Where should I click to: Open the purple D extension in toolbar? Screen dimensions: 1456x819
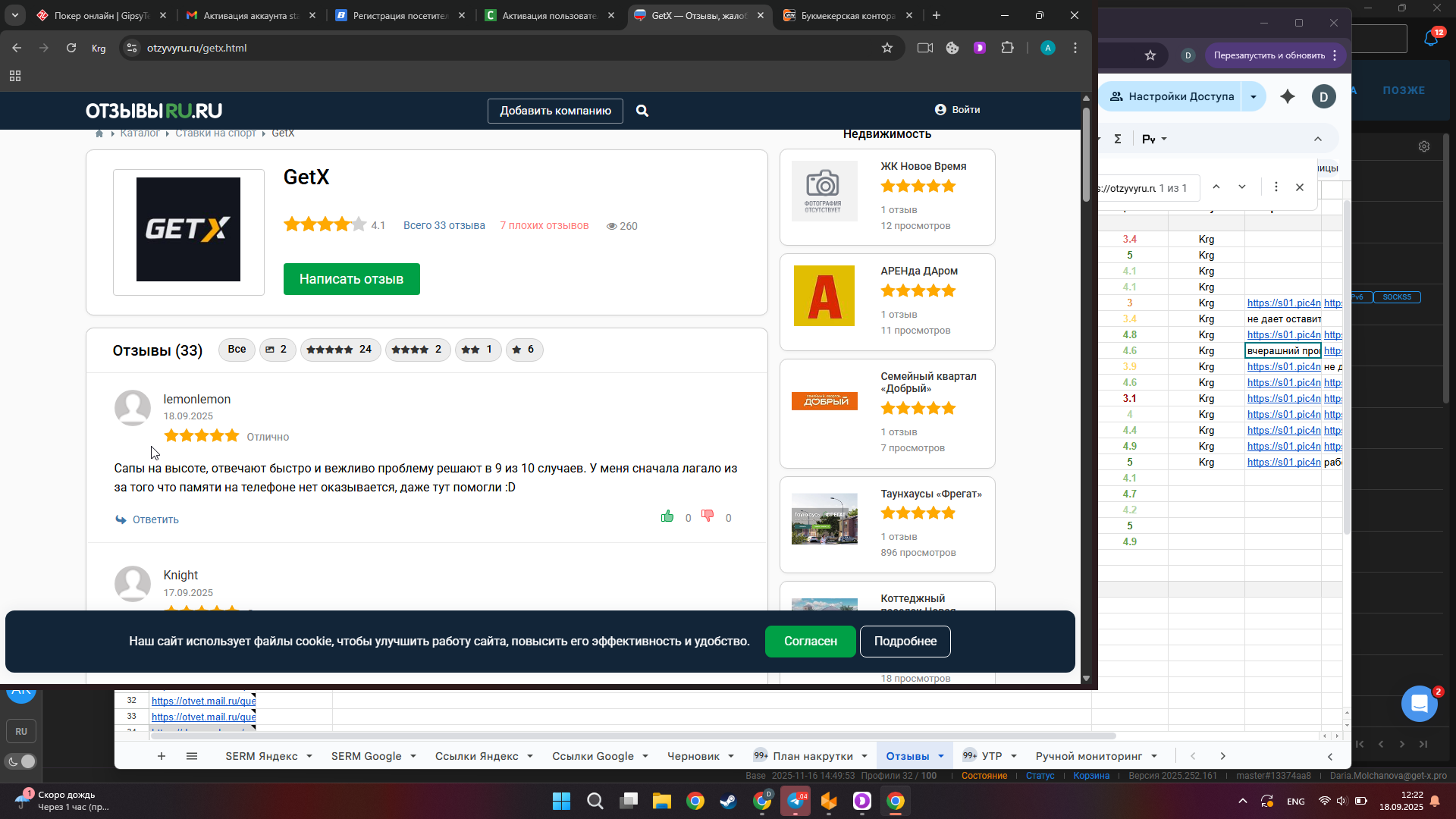[980, 48]
